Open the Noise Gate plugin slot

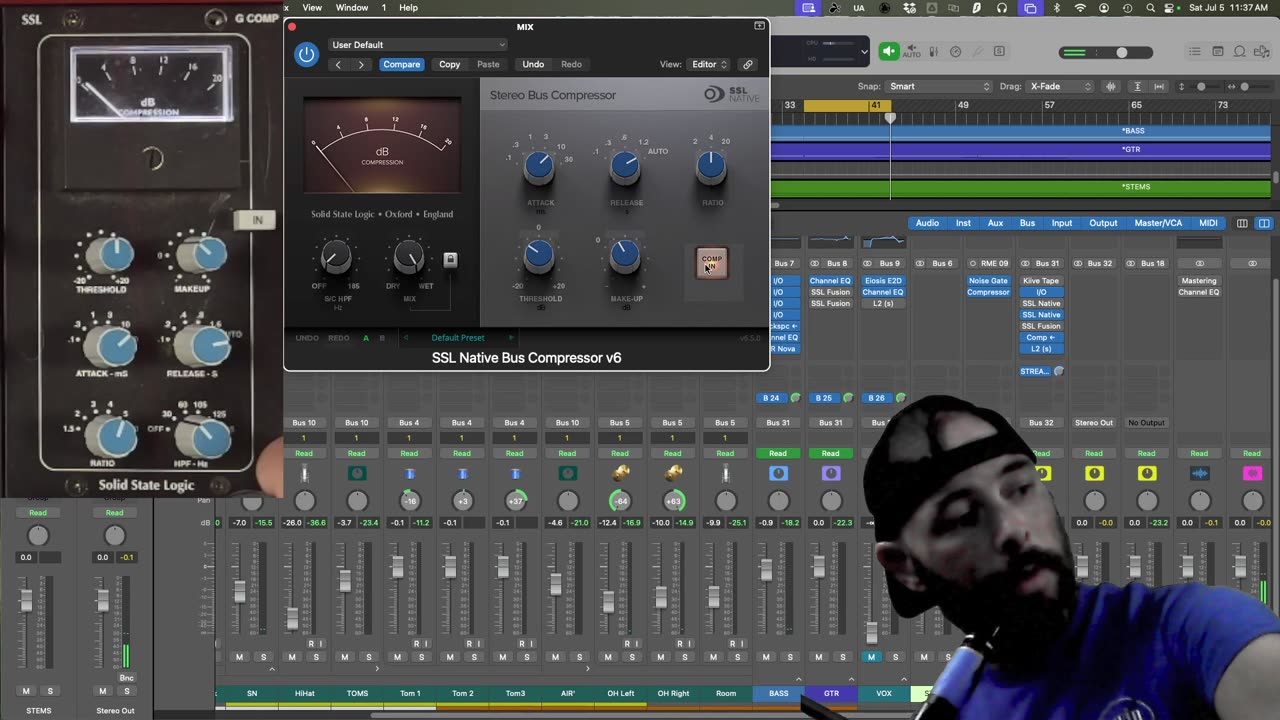click(988, 281)
